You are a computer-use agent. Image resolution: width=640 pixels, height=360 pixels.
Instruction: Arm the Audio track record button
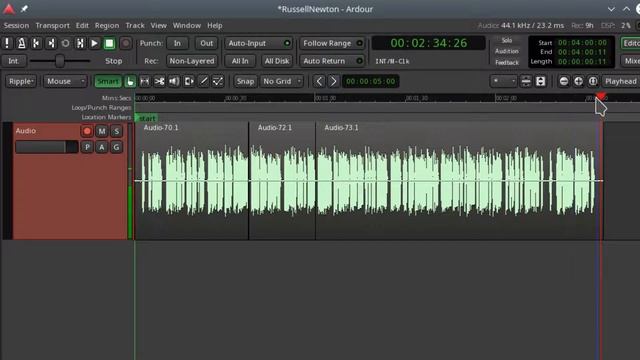87,131
